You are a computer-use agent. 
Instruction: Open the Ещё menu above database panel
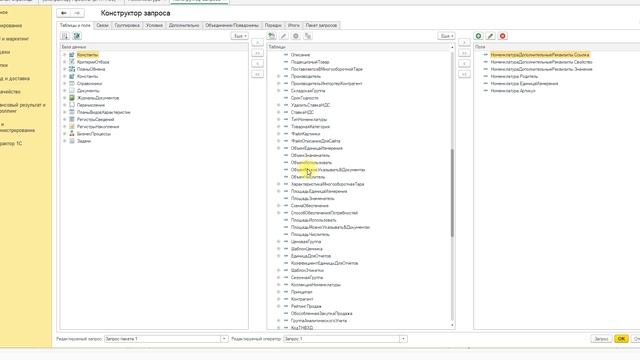pos(239,36)
